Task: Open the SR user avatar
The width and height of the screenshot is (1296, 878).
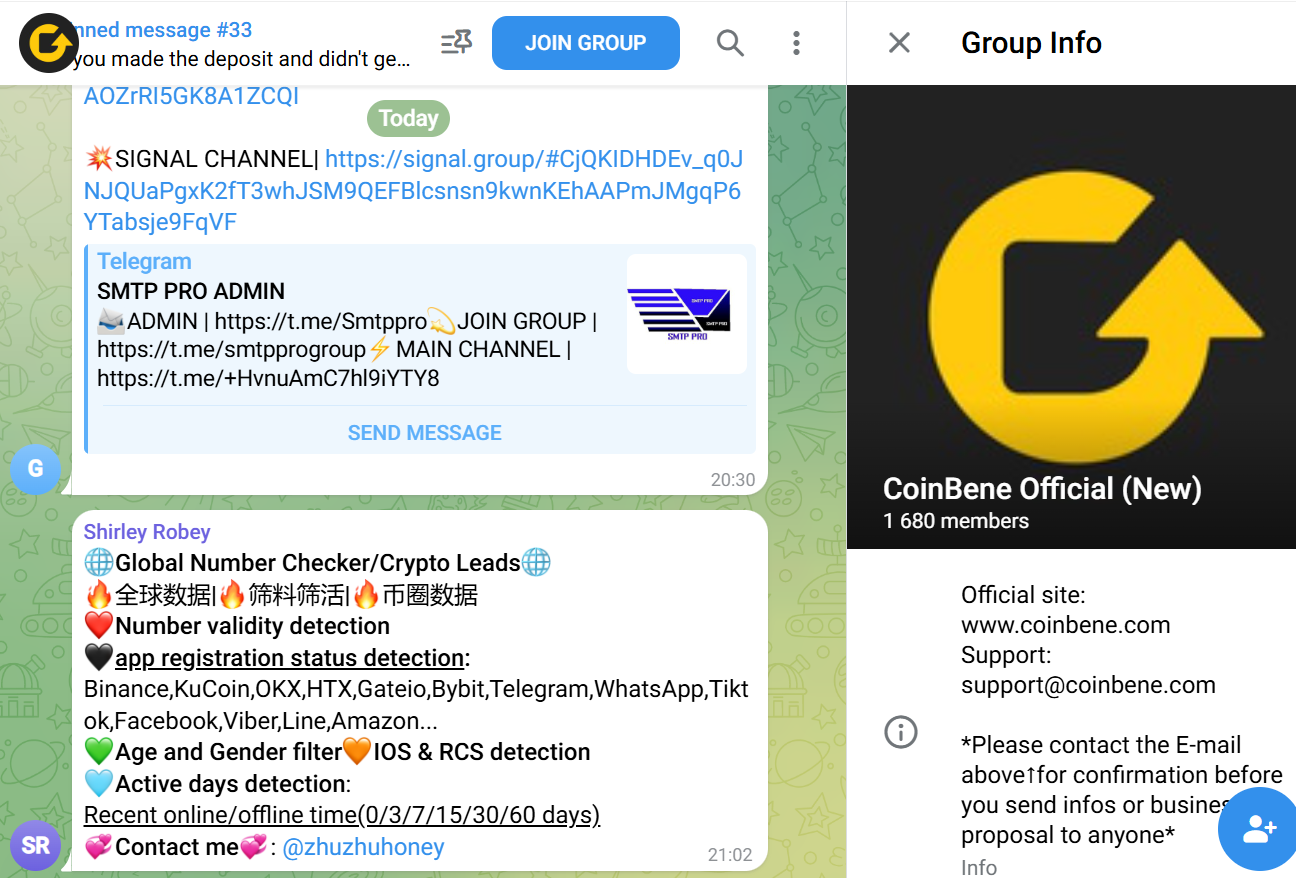Action: click(35, 845)
